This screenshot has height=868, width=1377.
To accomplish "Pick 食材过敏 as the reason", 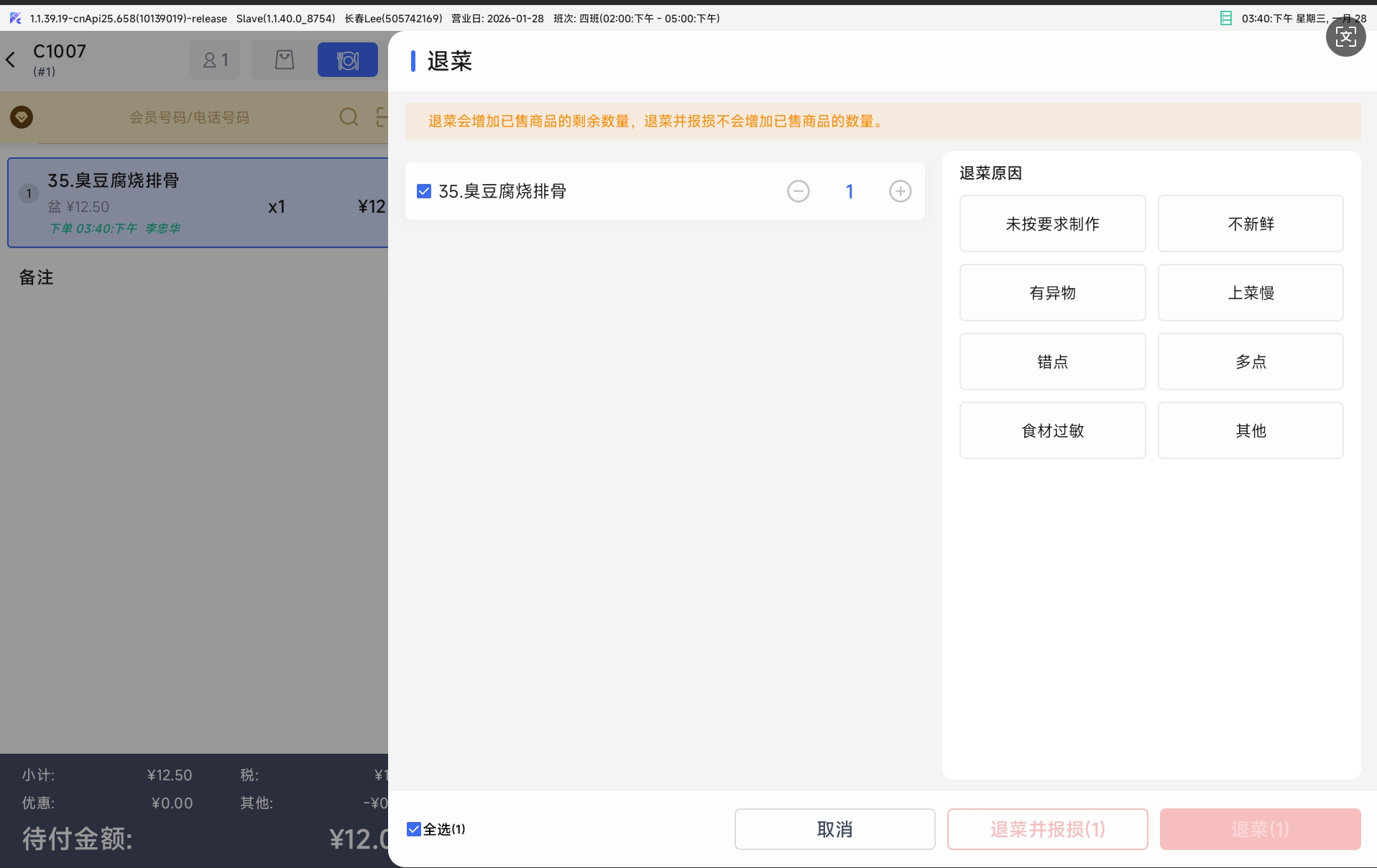I will point(1052,430).
